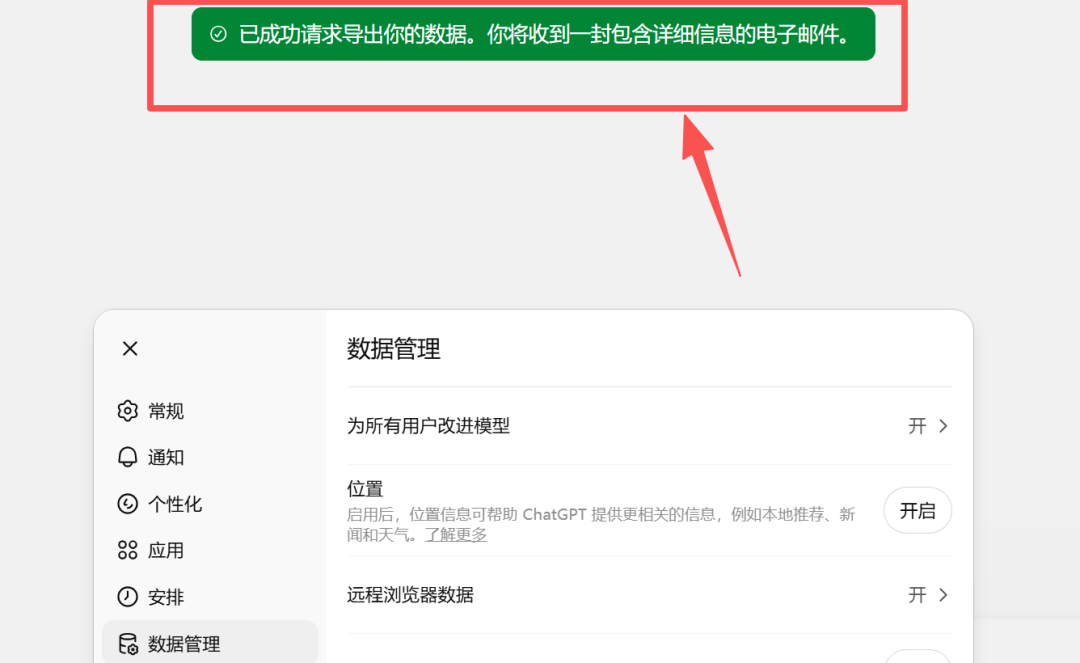Viewport: 1080px width, 663px height.
Task: Click the gear icon next to 常规
Action: (127, 411)
